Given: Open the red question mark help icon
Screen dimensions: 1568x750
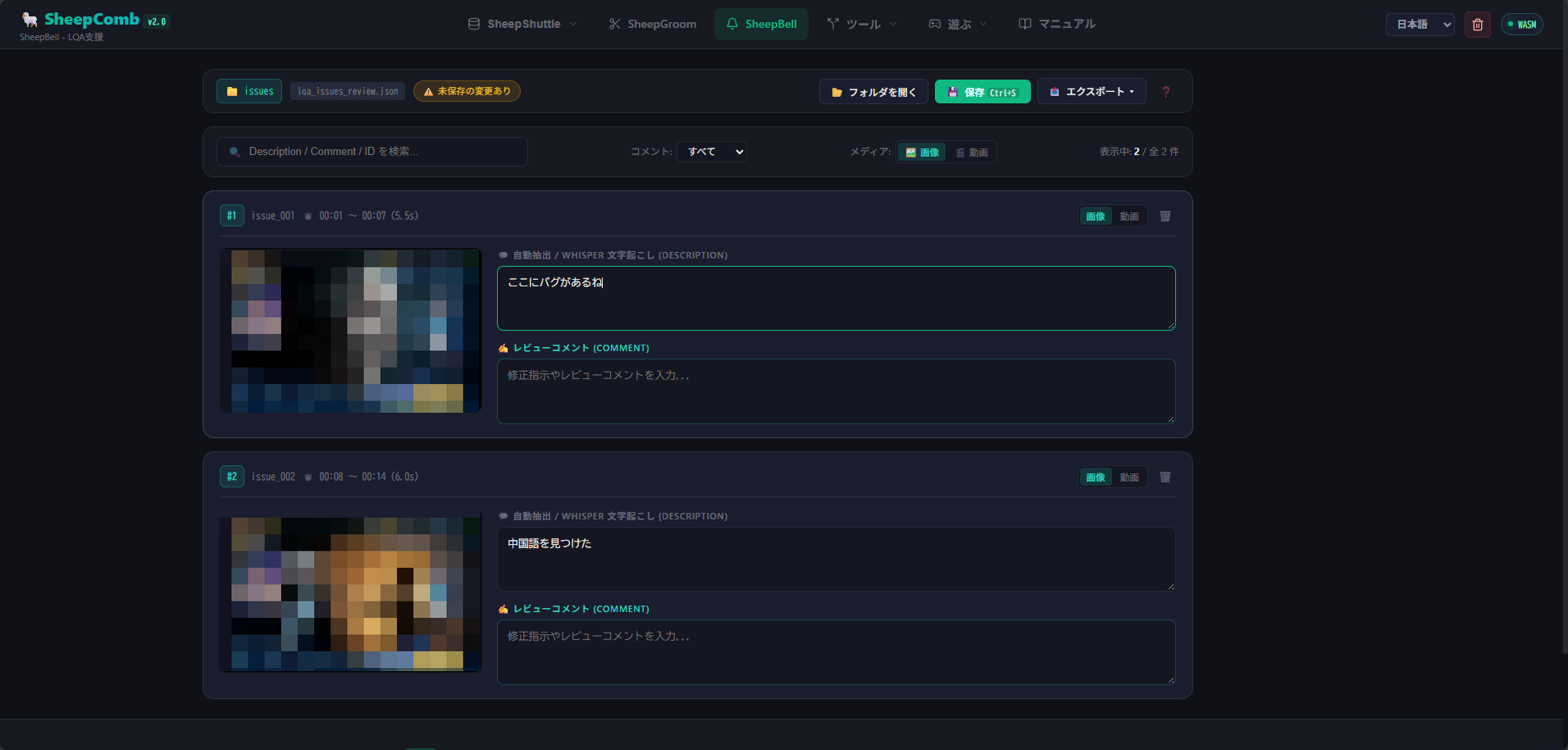Looking at the screenshot, I should (1166, 92).
